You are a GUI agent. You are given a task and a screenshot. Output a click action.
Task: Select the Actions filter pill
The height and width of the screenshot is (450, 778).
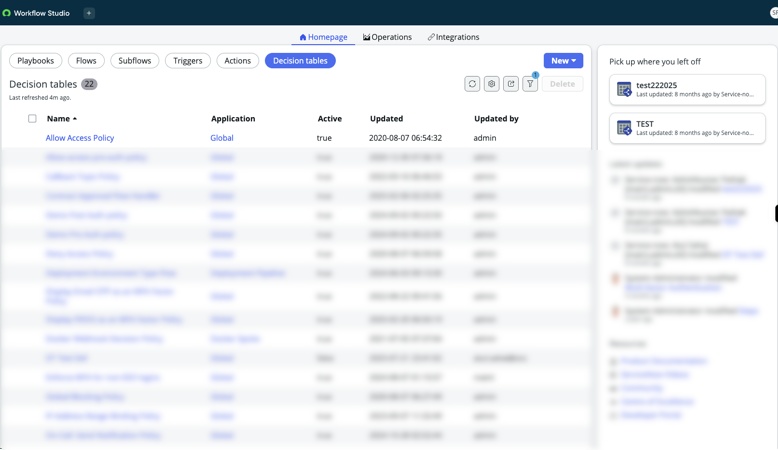pyautogui.click(x=238, y=61)
